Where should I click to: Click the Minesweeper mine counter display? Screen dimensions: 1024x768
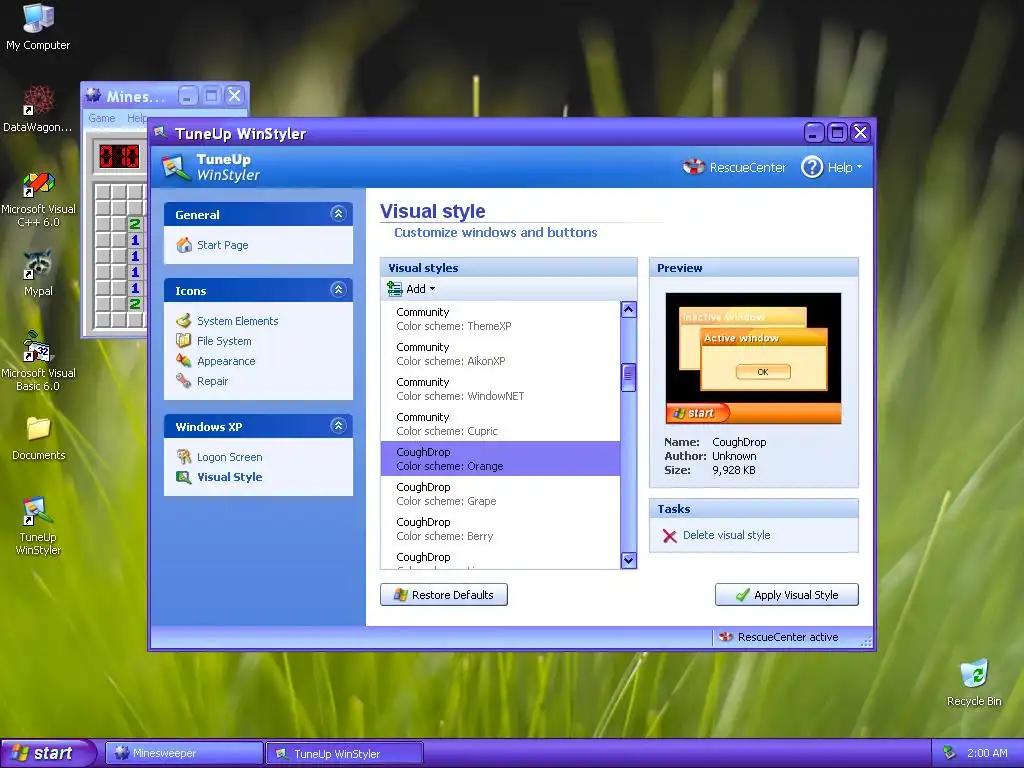119,157
